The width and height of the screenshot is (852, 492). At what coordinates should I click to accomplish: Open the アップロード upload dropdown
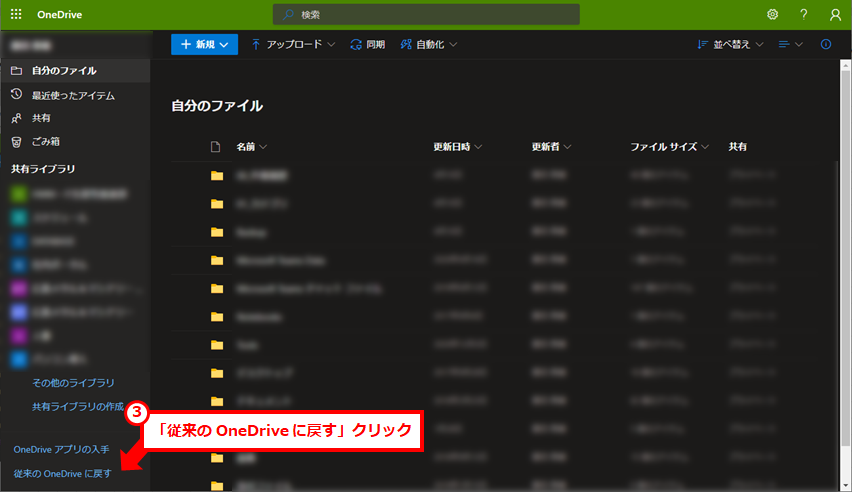pos(293,45)
